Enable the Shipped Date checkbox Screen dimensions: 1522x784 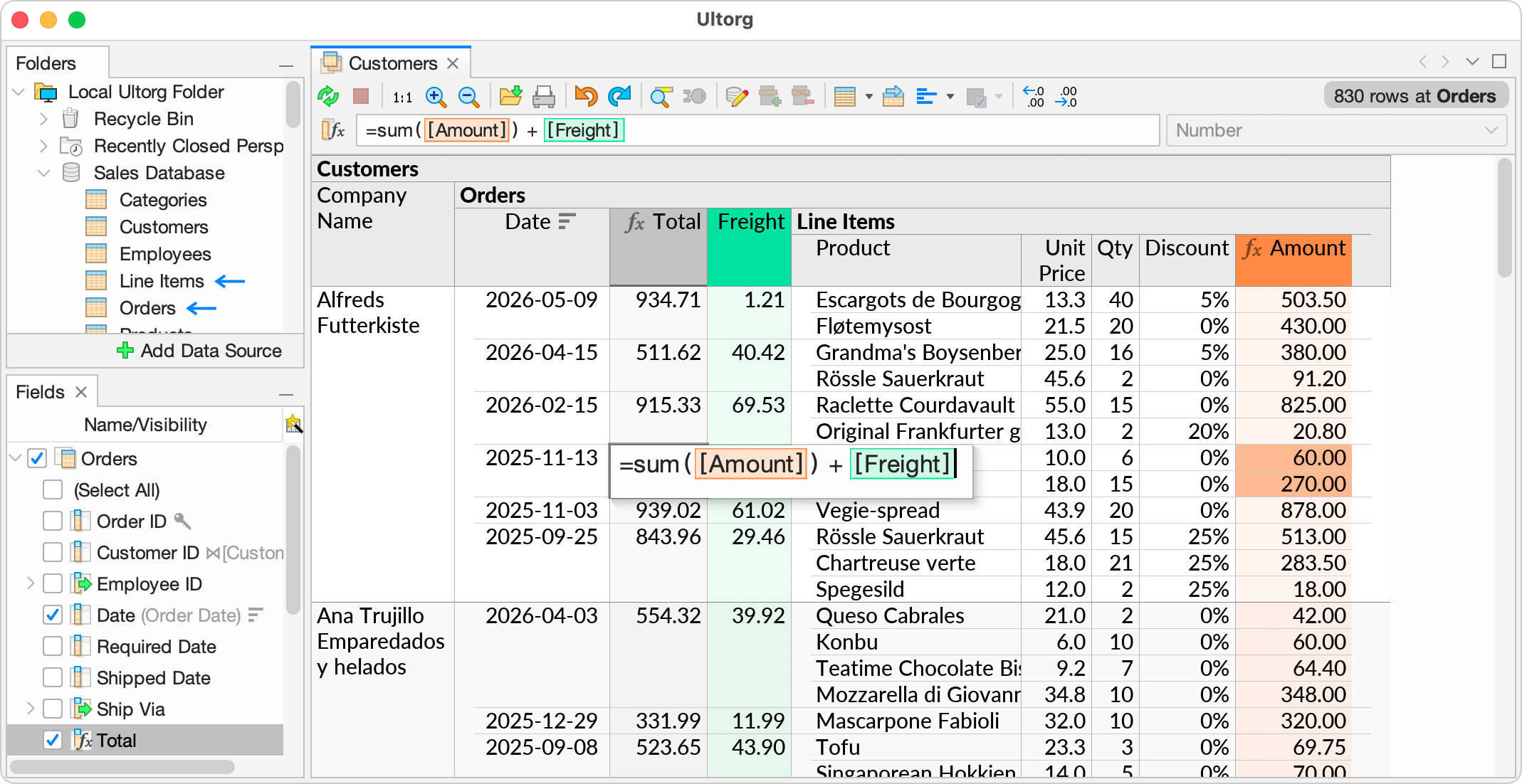[x=52, y=677]
